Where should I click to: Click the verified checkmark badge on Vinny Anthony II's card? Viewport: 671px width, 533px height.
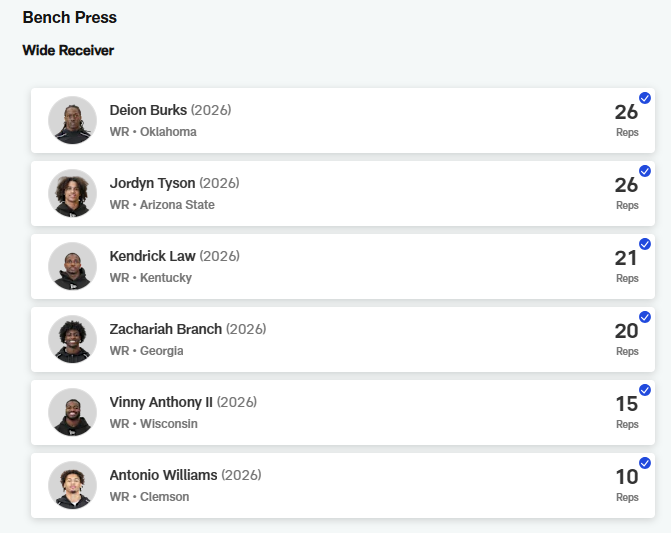(645, 390)
